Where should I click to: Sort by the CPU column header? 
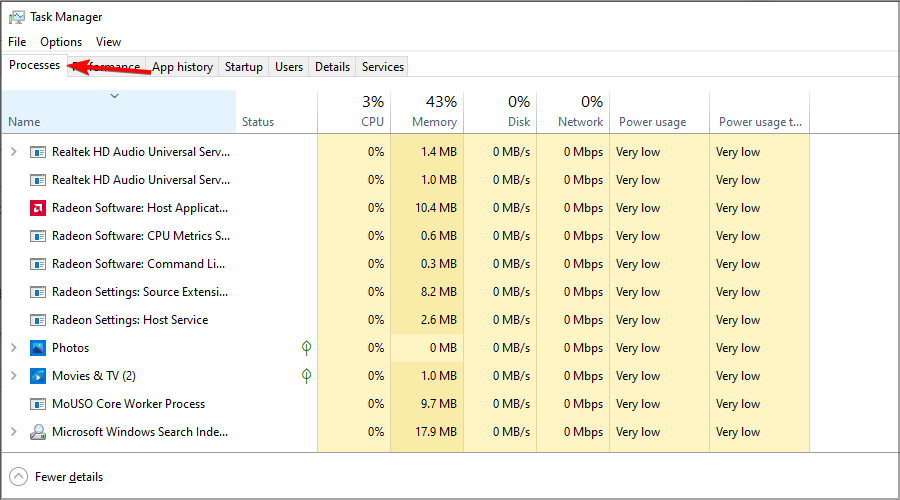354,112
